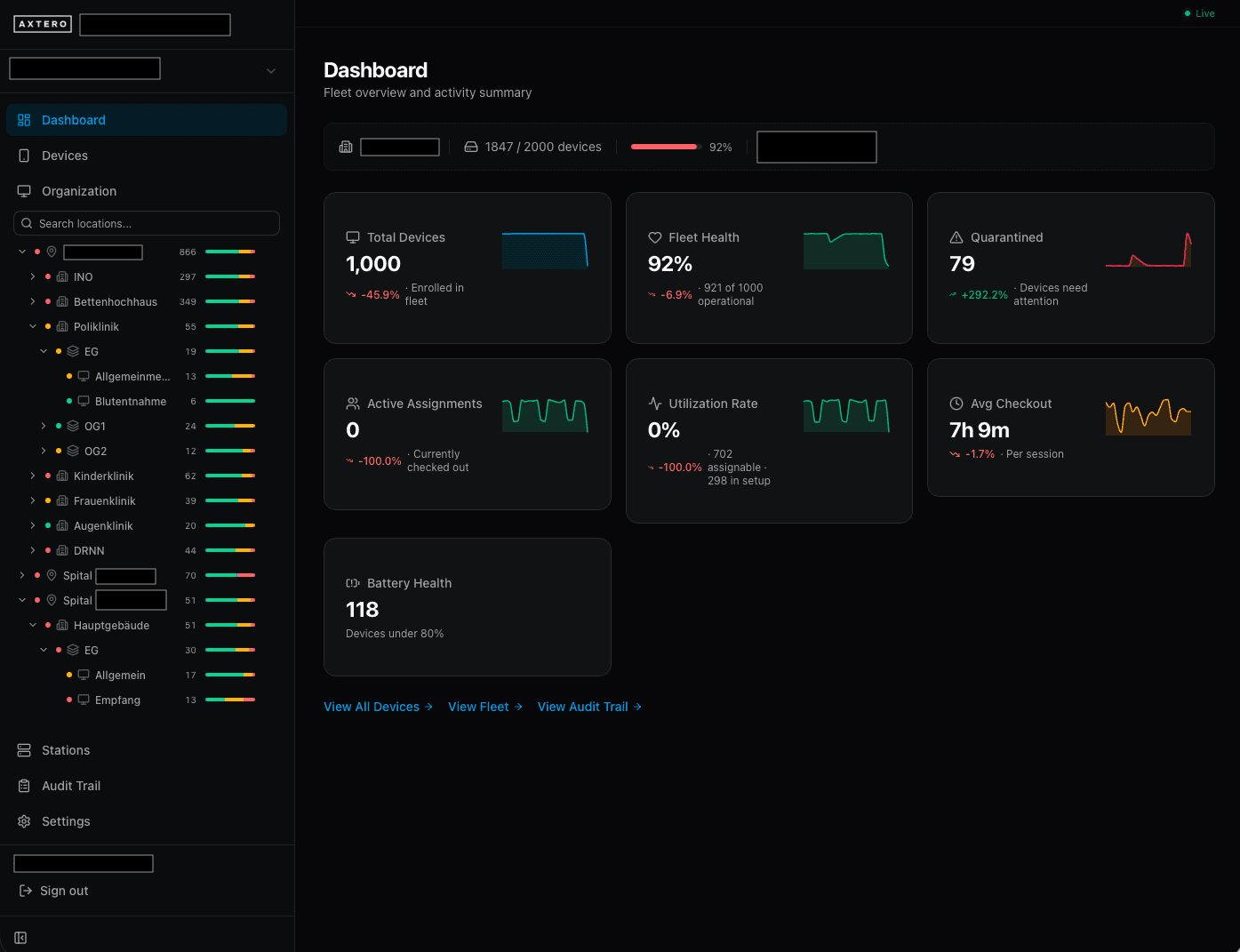The image size is (1240, 952).
Task: Click the red 92% capacity progress bar
Action: tap(664, 147)
